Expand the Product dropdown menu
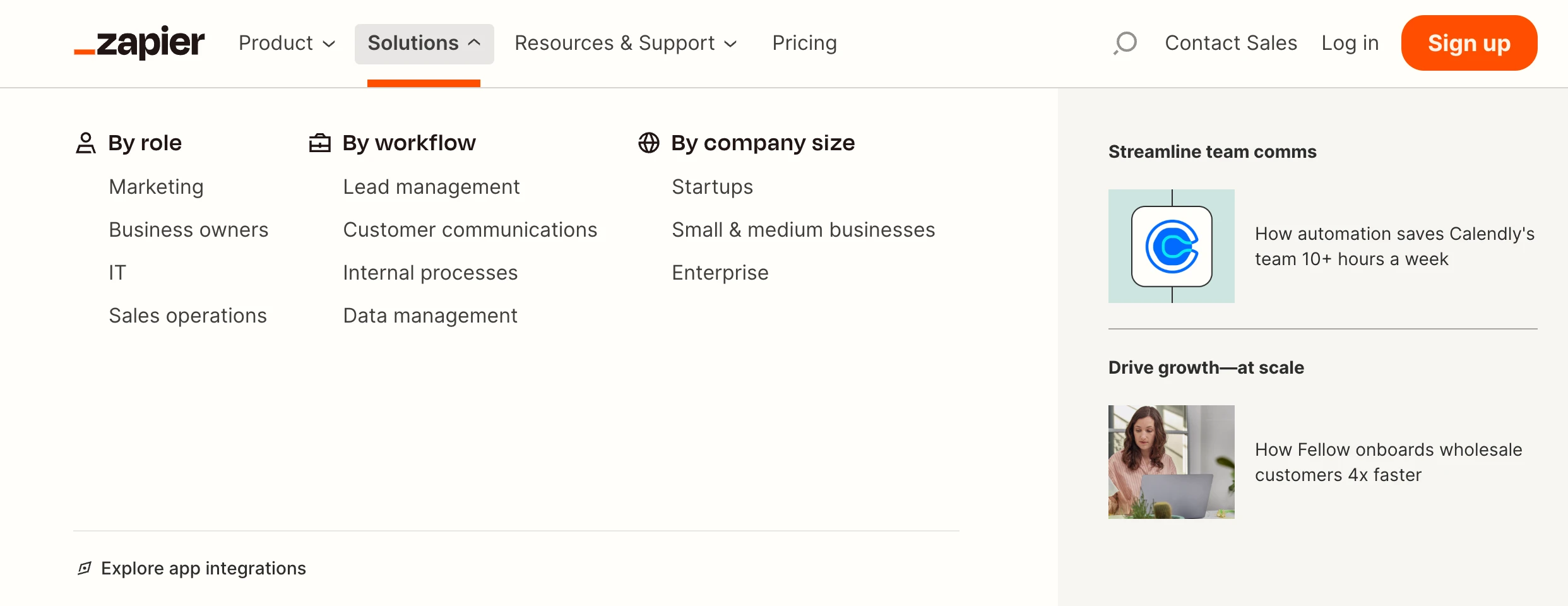This screenshot has width=1568, height=606. click(x=287, y=43)
